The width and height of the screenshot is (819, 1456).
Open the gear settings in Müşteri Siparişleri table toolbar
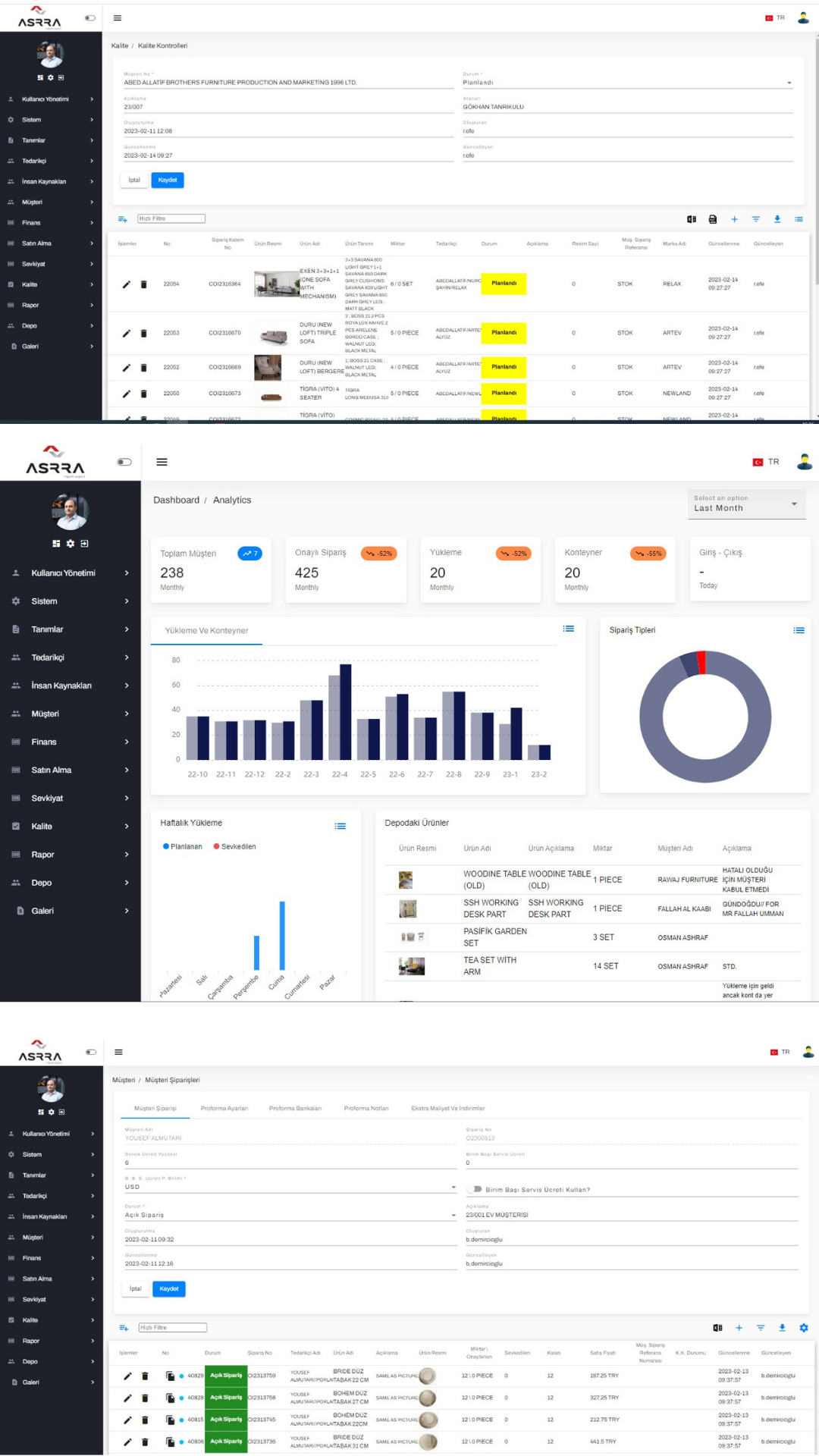pyautogui.click(x=803, y=1328)
